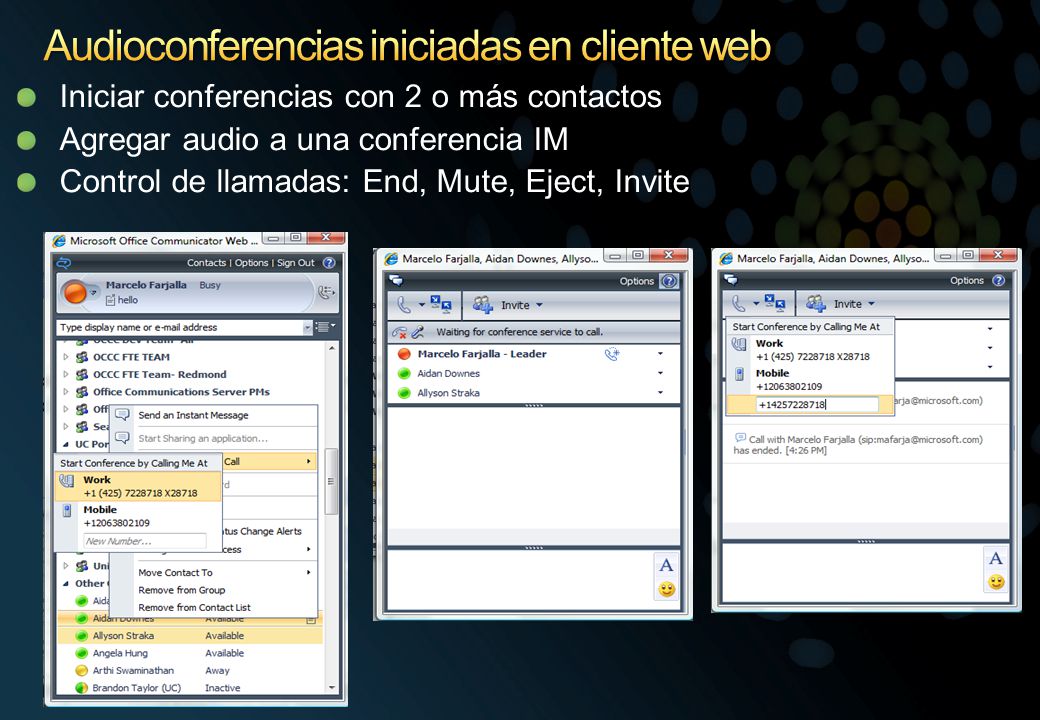The width and height of the screenshot is (1040, 720).
Task: Open the dropdown arrow for Marcelo Farjalla - Leader
Action: point(660,353)
